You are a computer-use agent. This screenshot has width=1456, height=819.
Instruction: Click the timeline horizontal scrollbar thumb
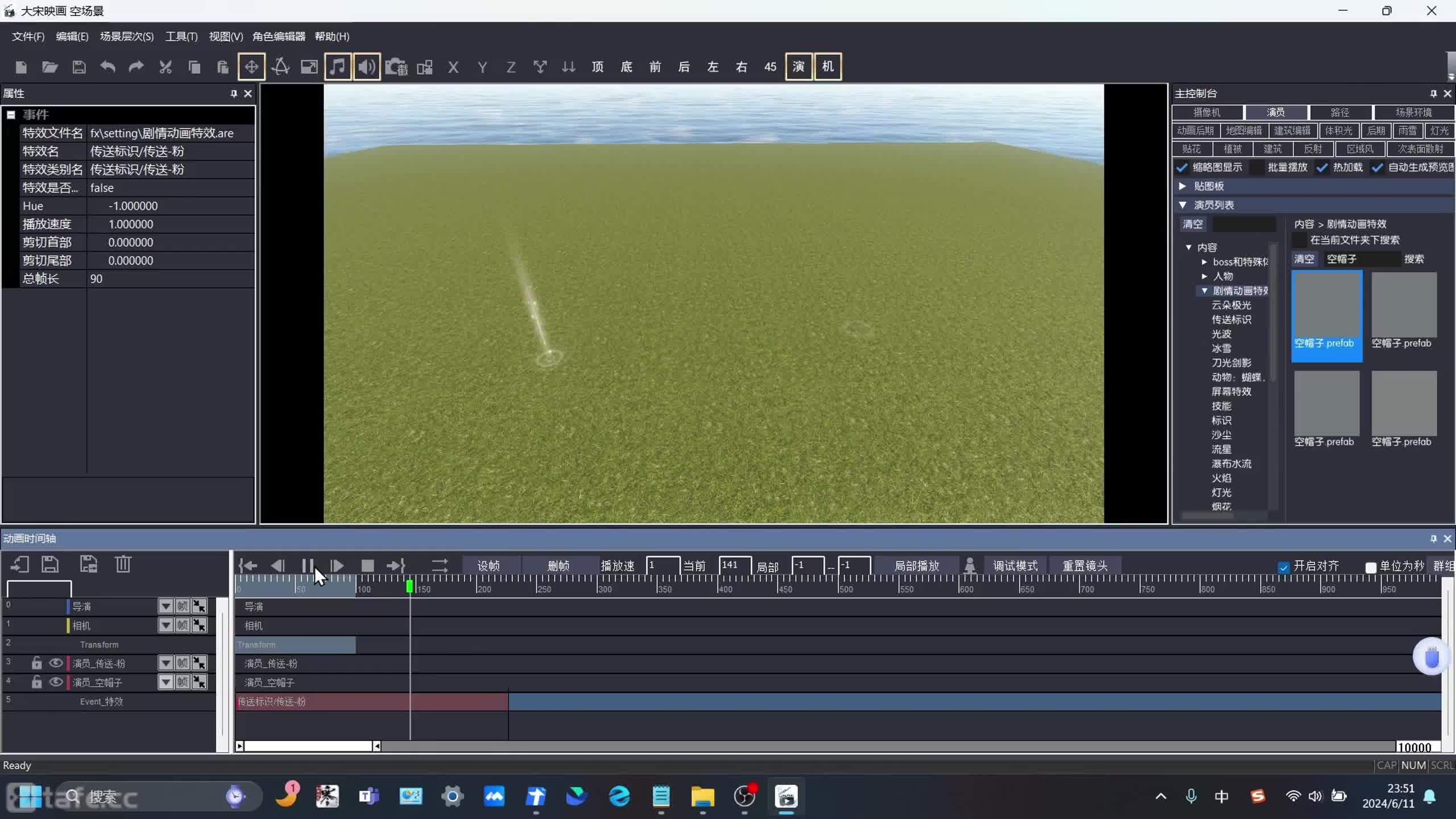click(x=308, y=746)
